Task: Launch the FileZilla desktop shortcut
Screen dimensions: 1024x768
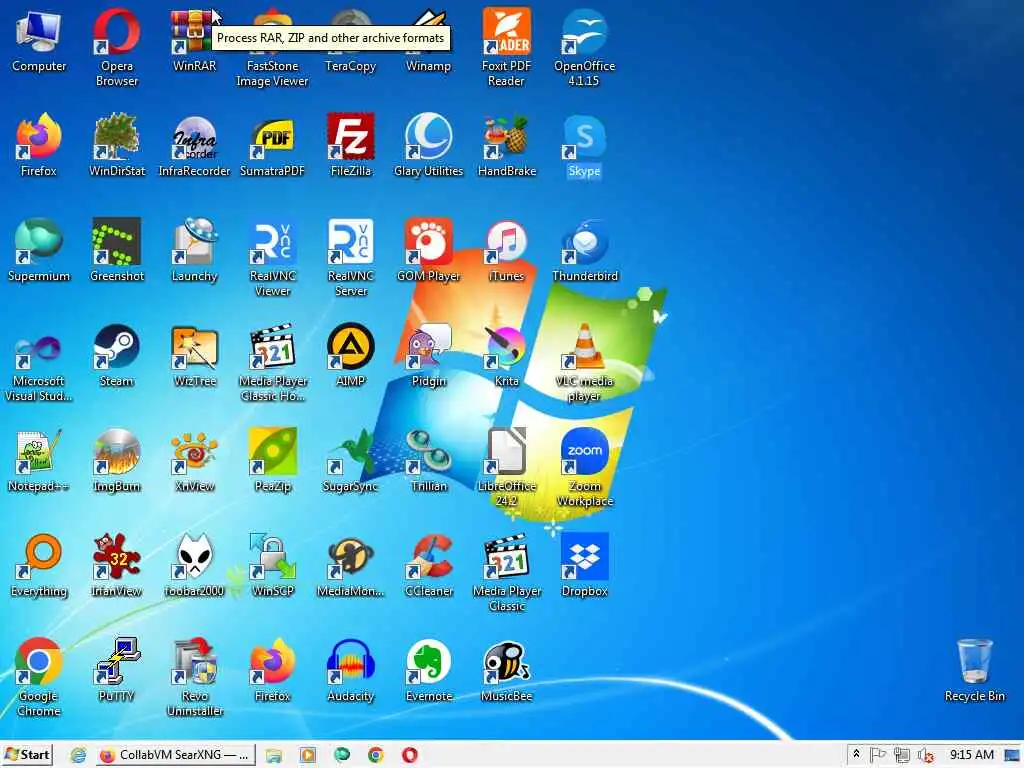Action: [x=351, y=145]
